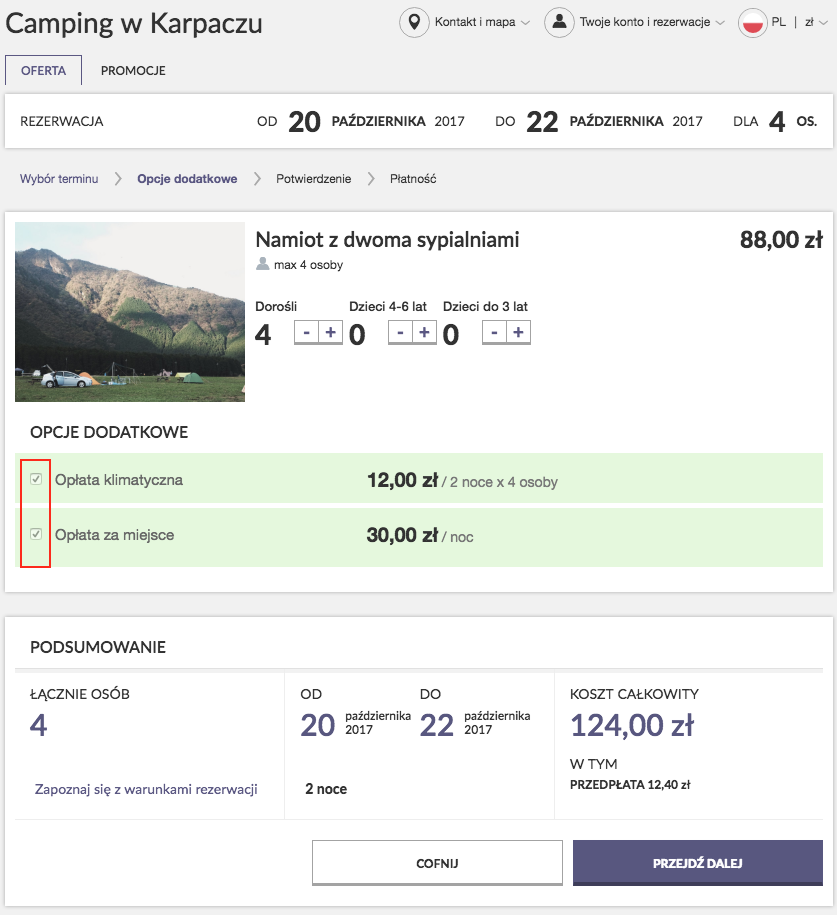This screenshot has height=915, width=837.
Task: Add one child aged 4-6 with plus
Action: 424,333
